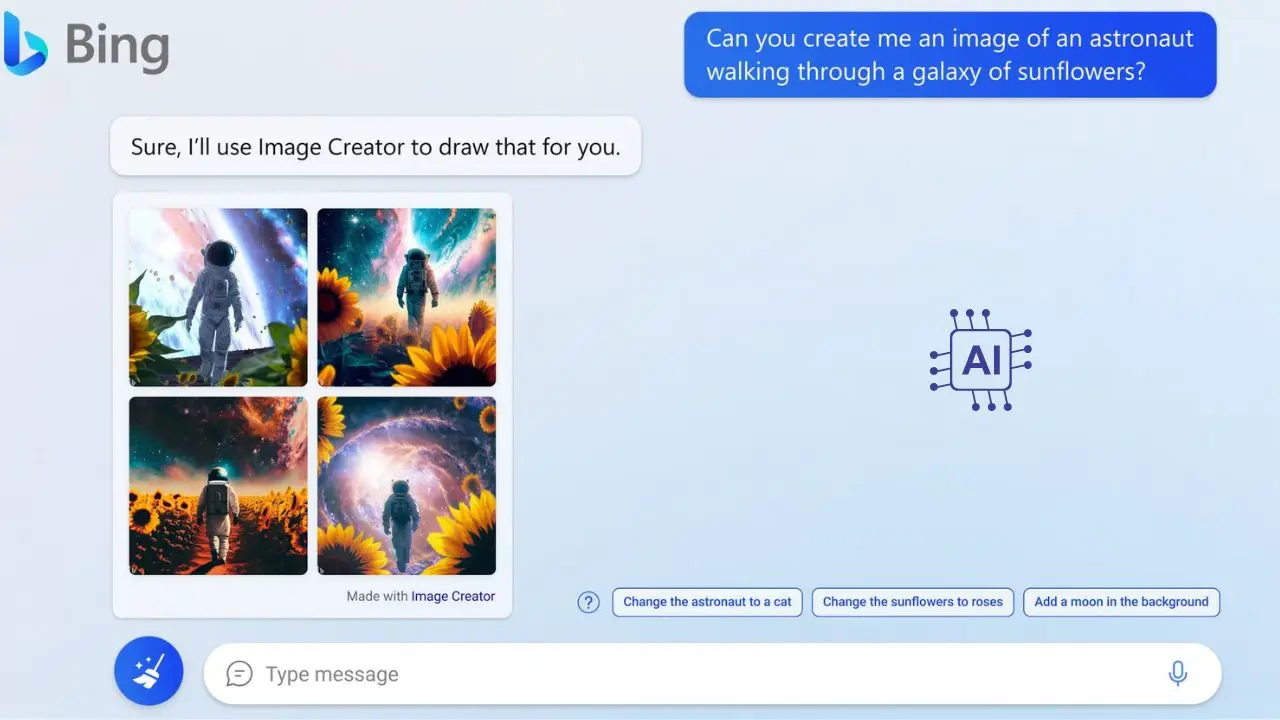Open the astronaut in spiral galaxy image
The height and width of the screenshot is (720, 1280).
click(x=407, y=486)
